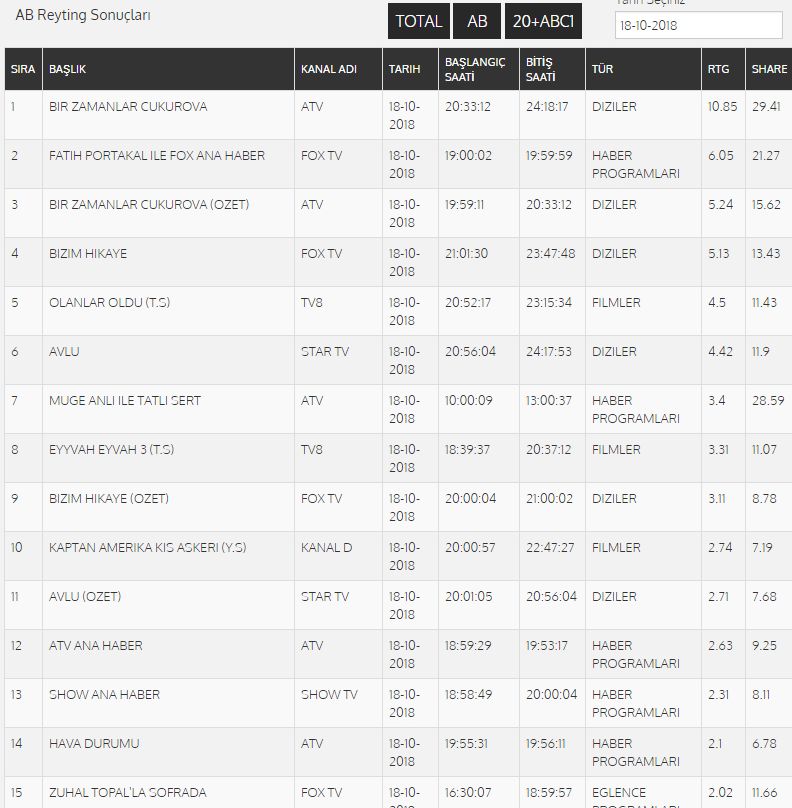Click FILMLER genre in KAPTAN AMERIKA row

[x=616, y=547]
